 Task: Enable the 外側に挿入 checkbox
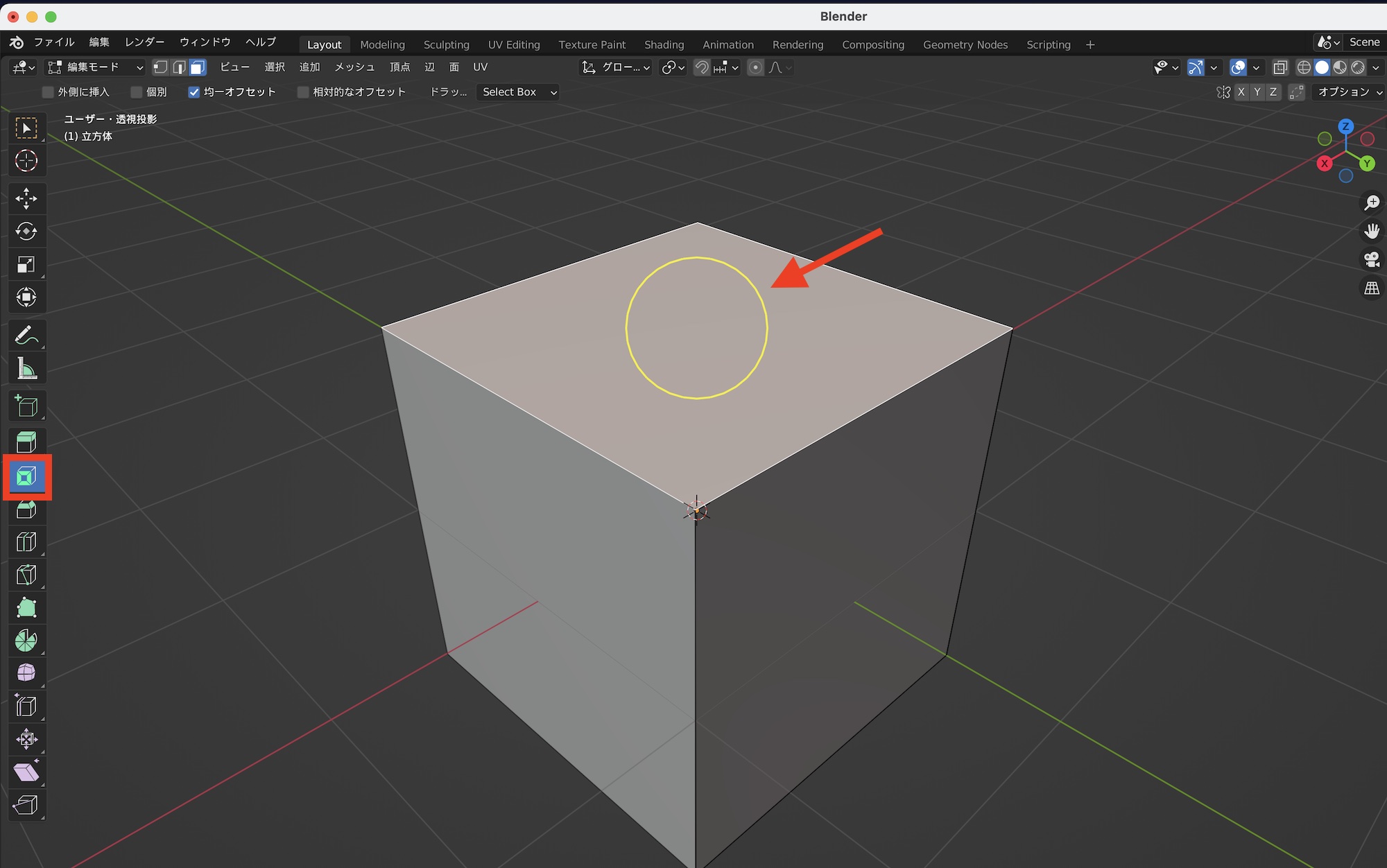coord(48,92)
